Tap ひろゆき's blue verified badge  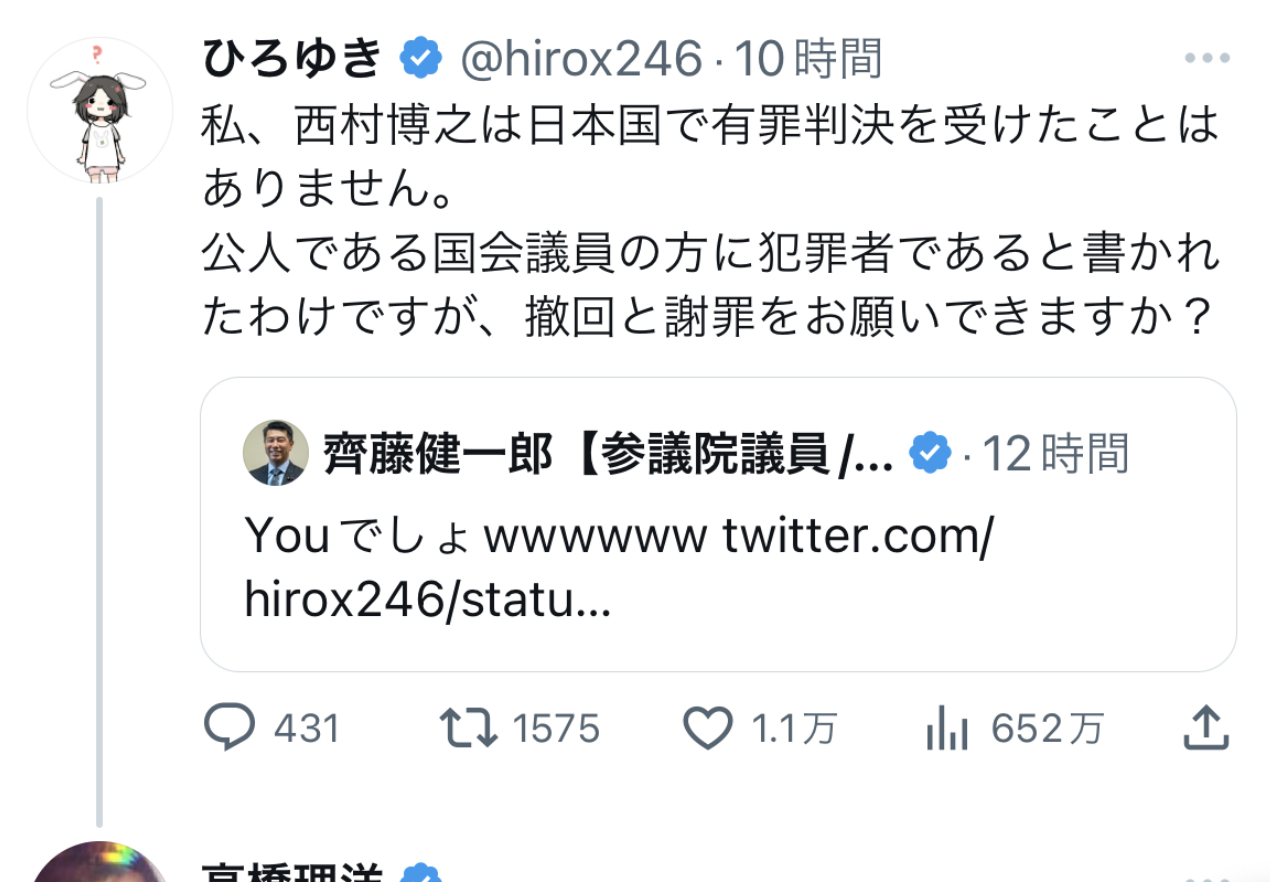(421, 59)
